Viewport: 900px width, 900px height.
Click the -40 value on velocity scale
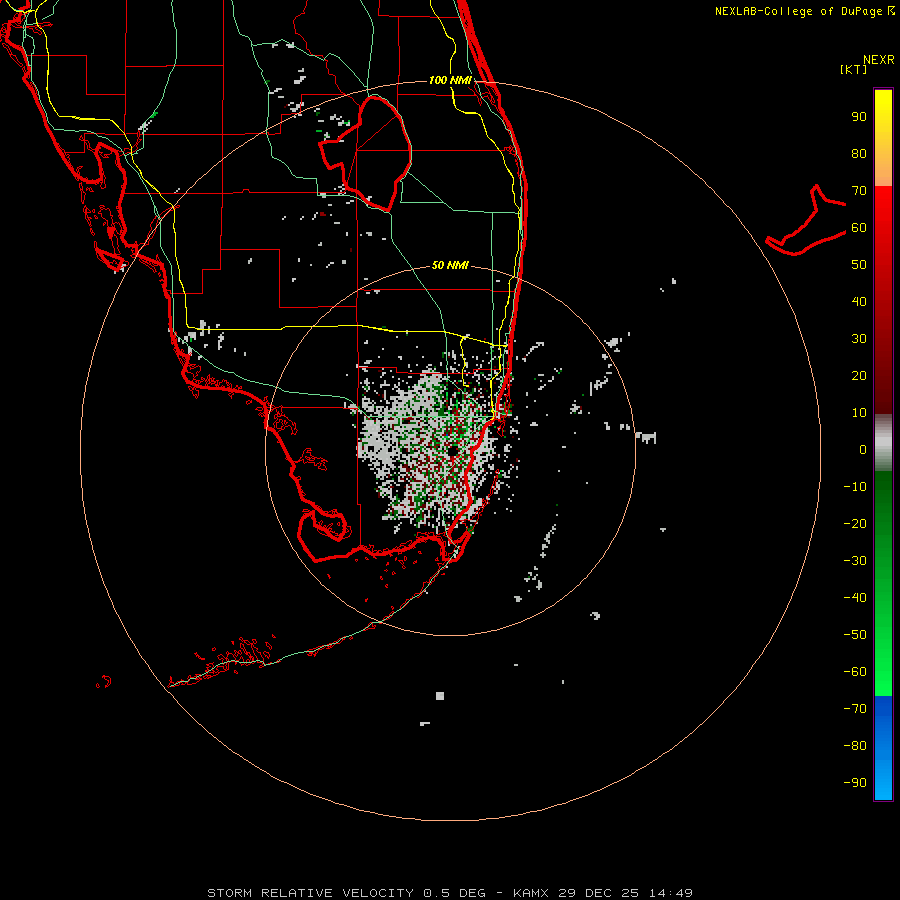point(855,598)
